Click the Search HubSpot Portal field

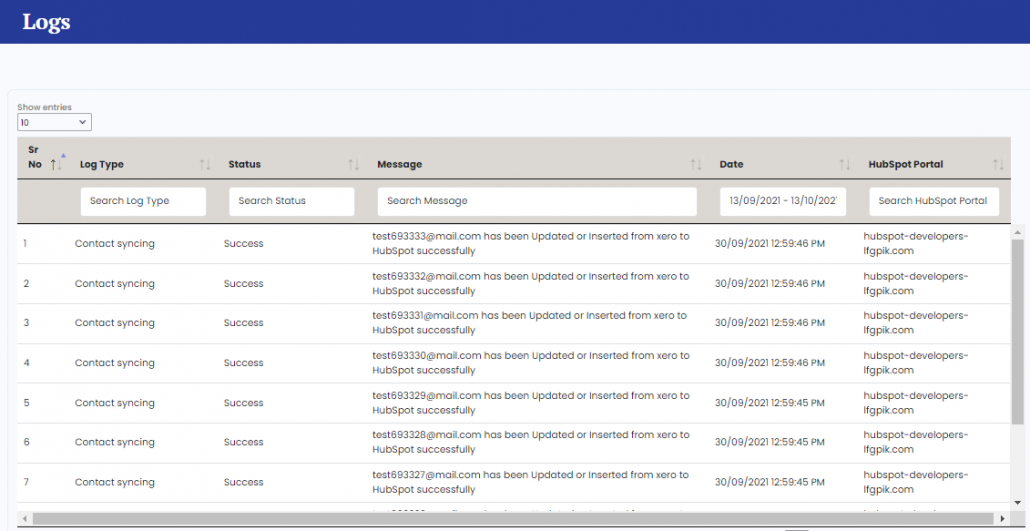point(933,201)
